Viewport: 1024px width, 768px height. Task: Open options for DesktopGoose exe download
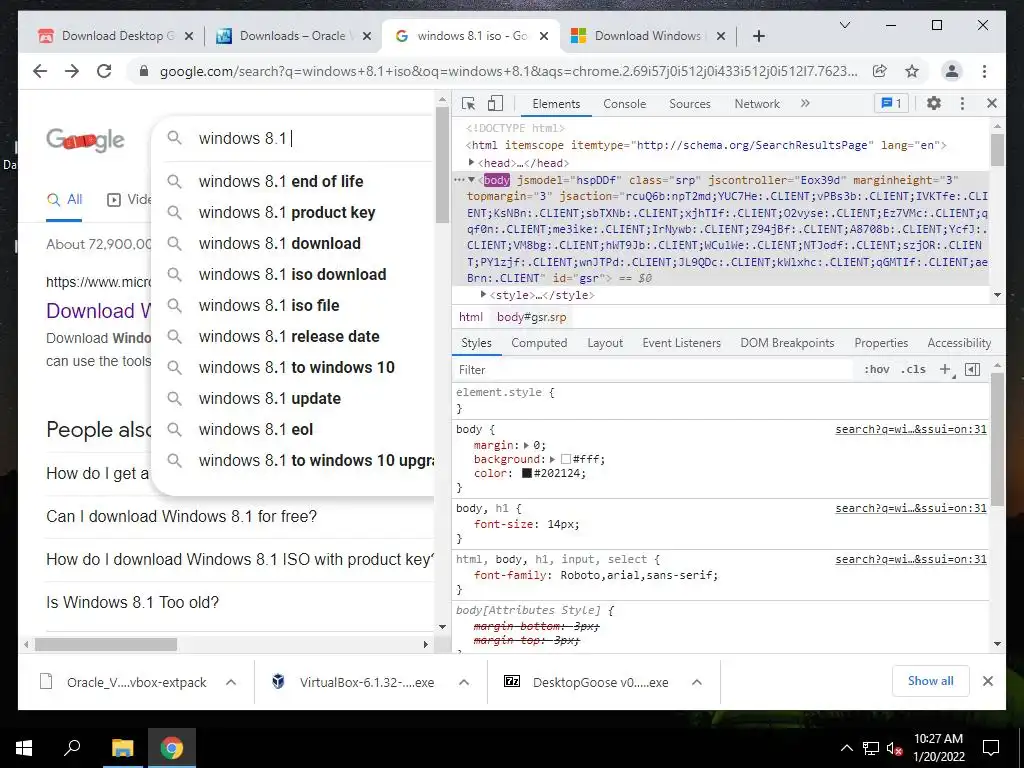coord(697,682)
